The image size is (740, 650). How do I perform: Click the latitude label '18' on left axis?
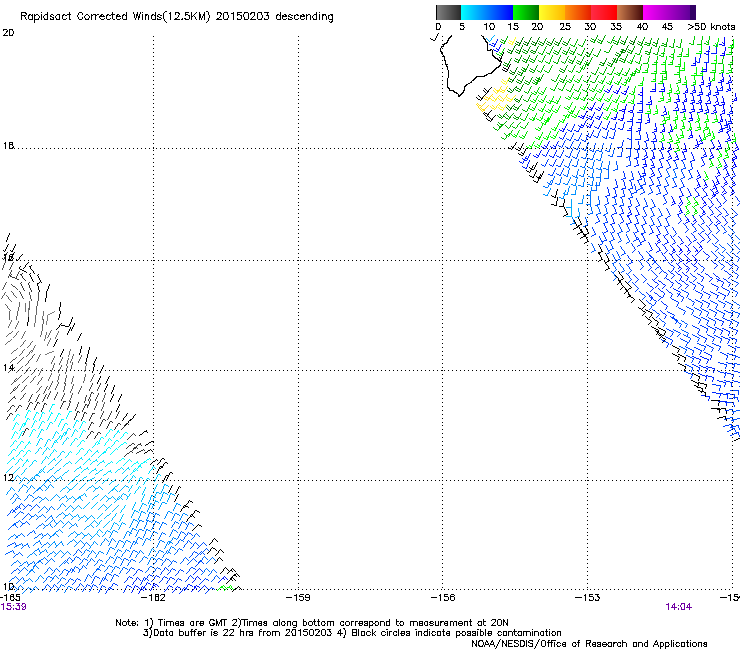8,145
